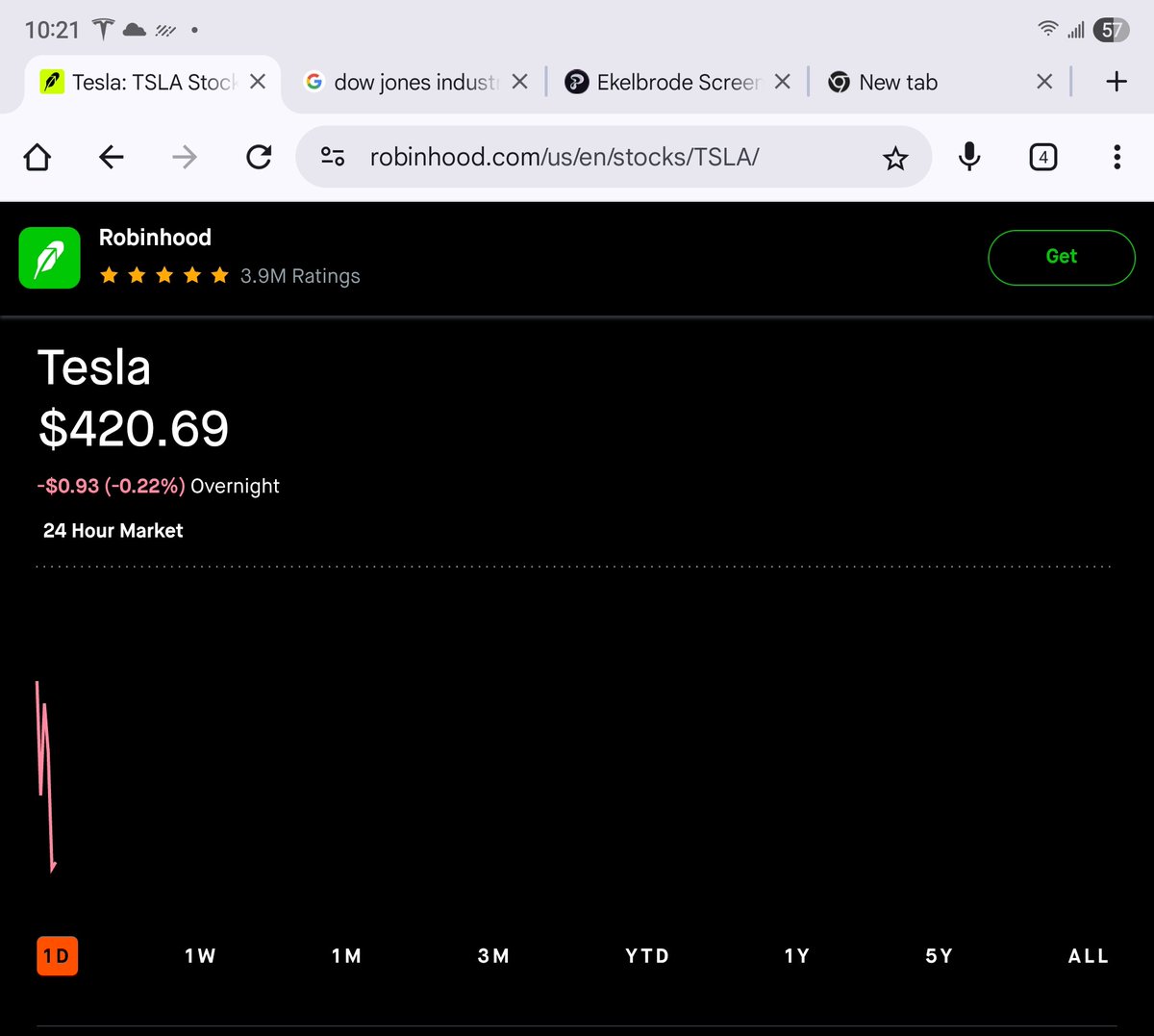
Task: Open Chrome three-dot menu
Action: (x=1116, y=157)
